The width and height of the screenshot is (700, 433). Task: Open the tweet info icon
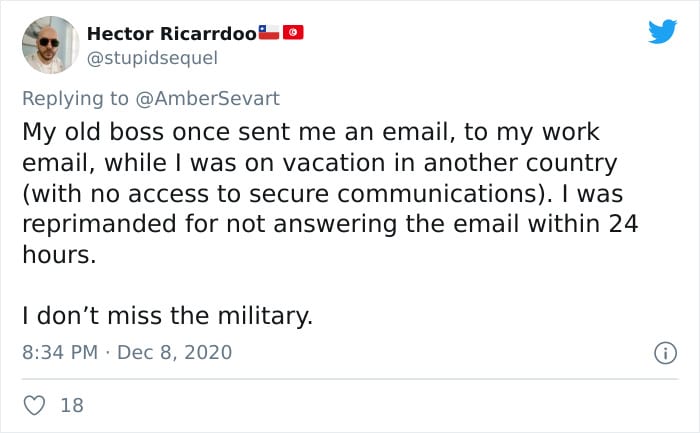(663, 352)
